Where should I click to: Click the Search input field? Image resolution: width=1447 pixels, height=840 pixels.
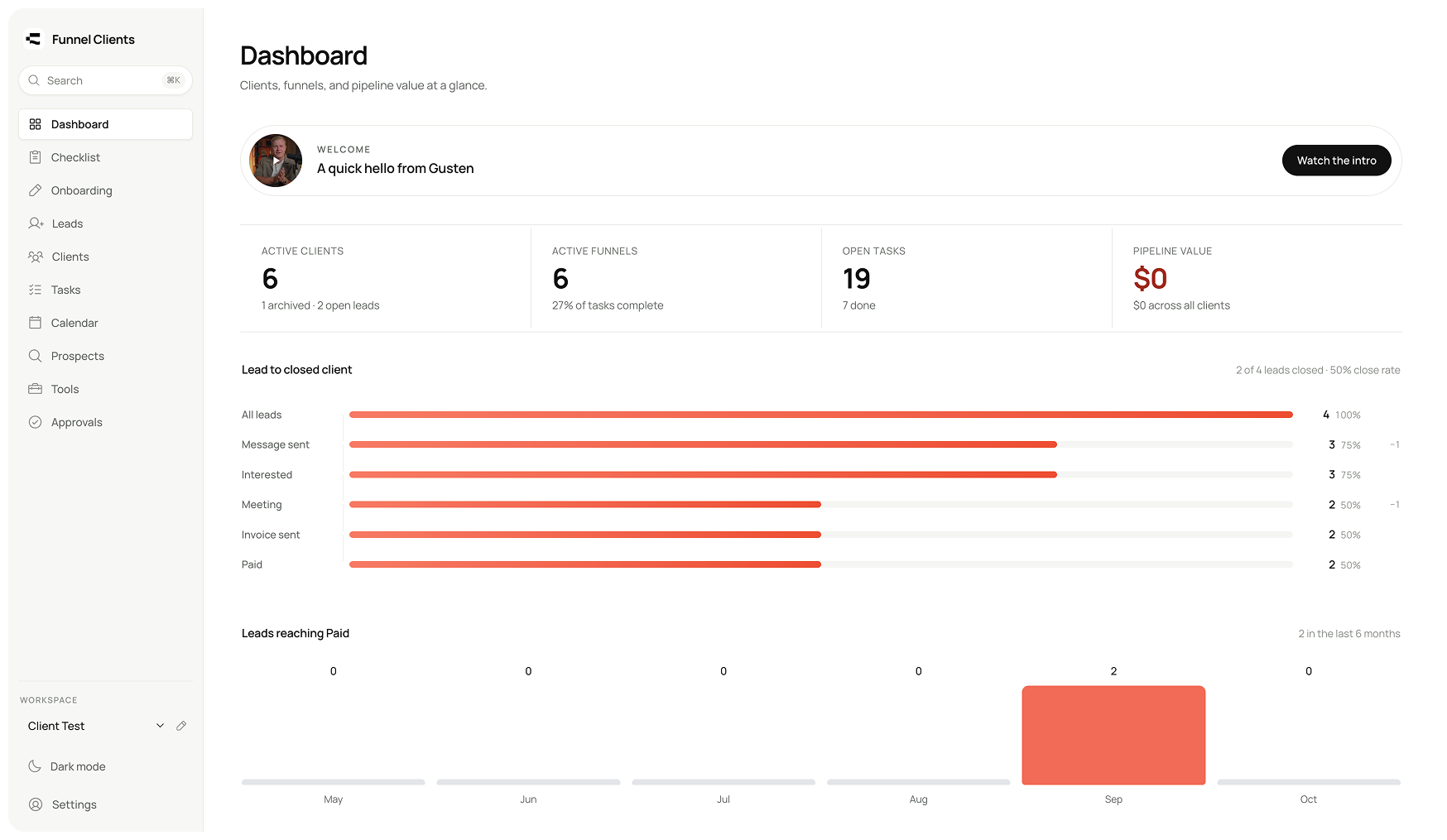click(105, 80)
